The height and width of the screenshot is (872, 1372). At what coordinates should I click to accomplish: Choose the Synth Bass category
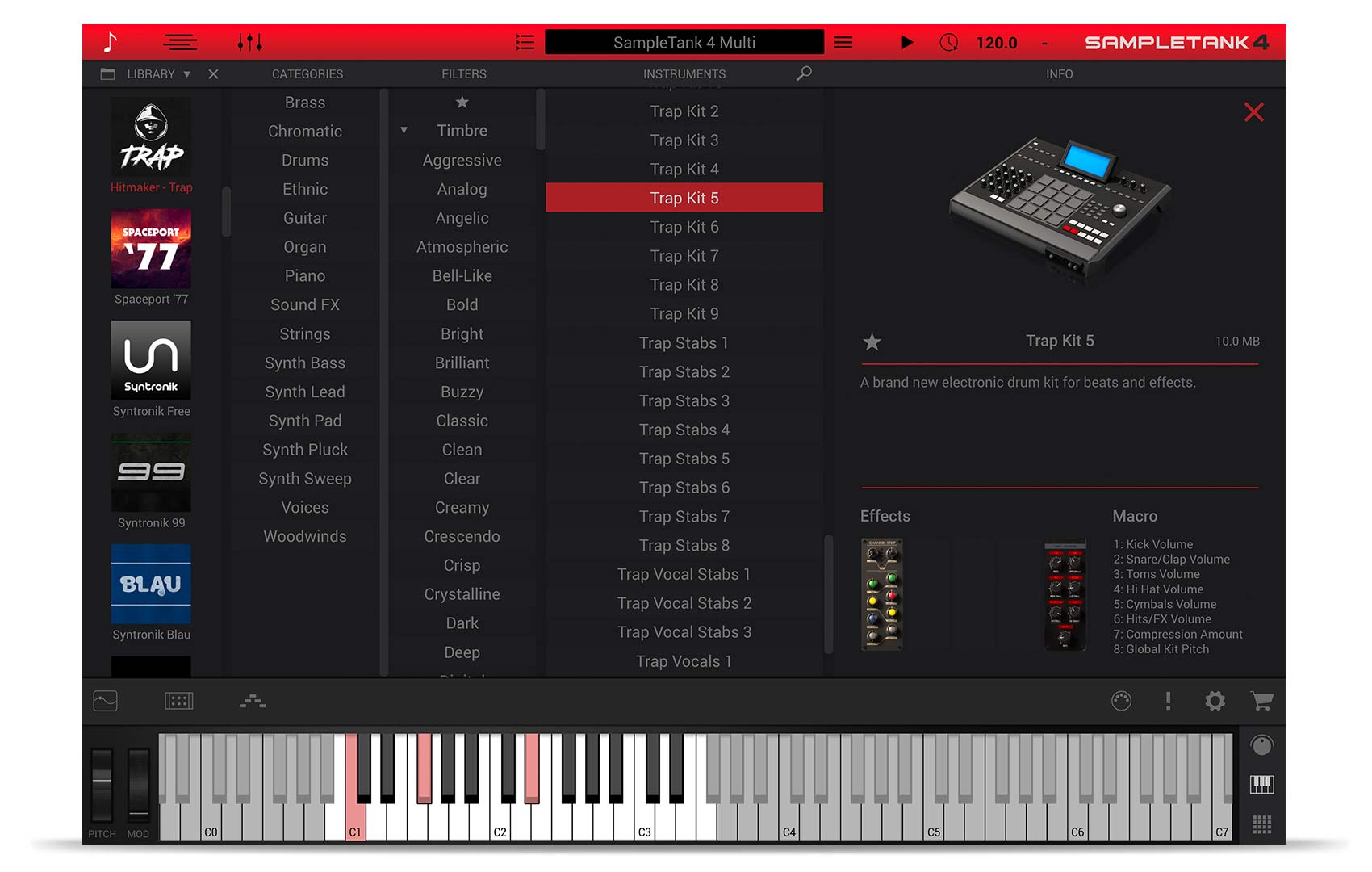pos(305,363)
